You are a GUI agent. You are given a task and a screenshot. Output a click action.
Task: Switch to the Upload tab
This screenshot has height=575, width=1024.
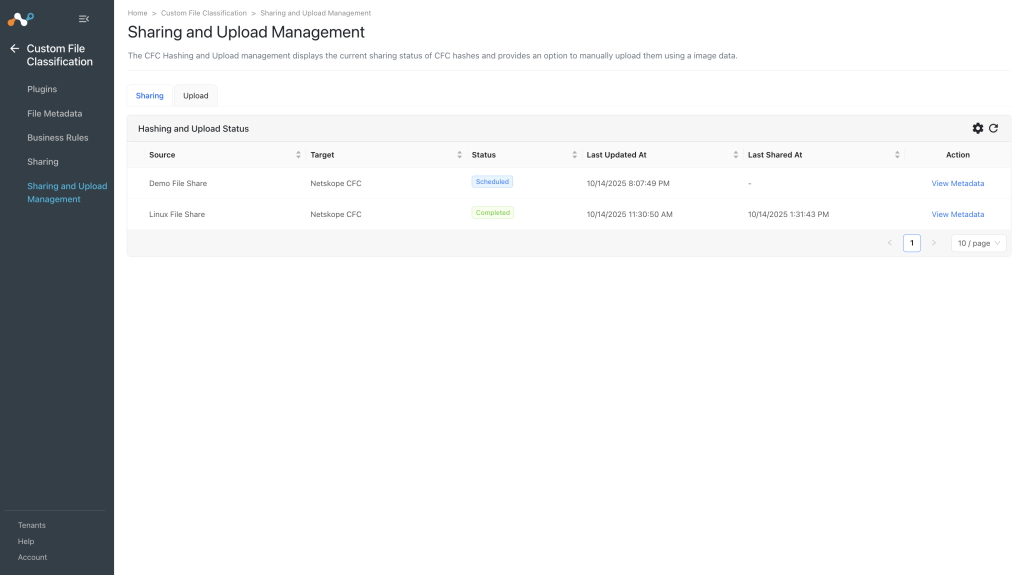click(x=195, y=95)
